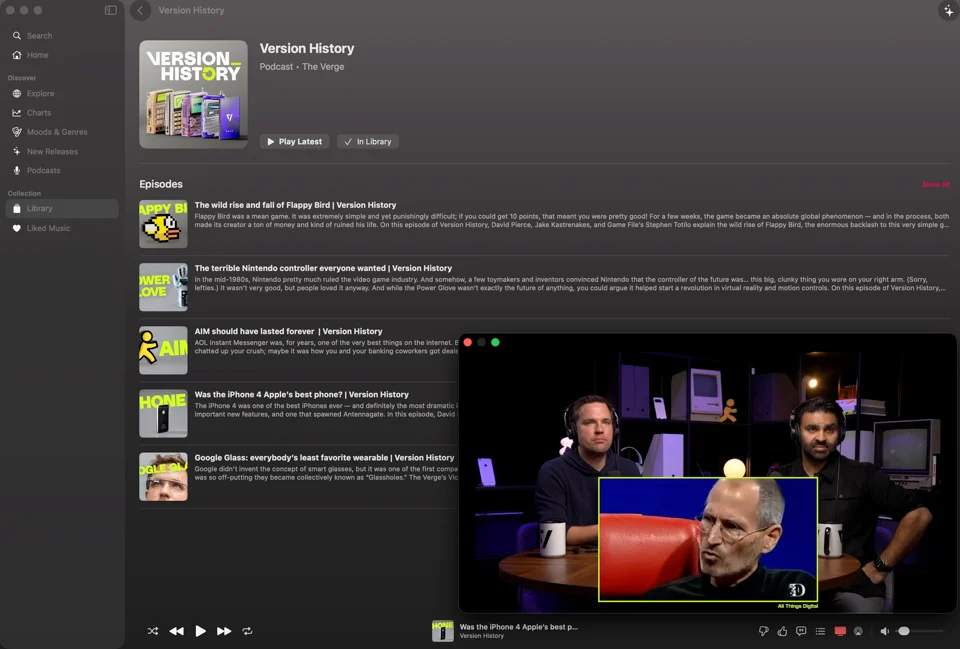Resume playback with the play button
This screenshot has width=960, height=649.
[x=200, y=631]
